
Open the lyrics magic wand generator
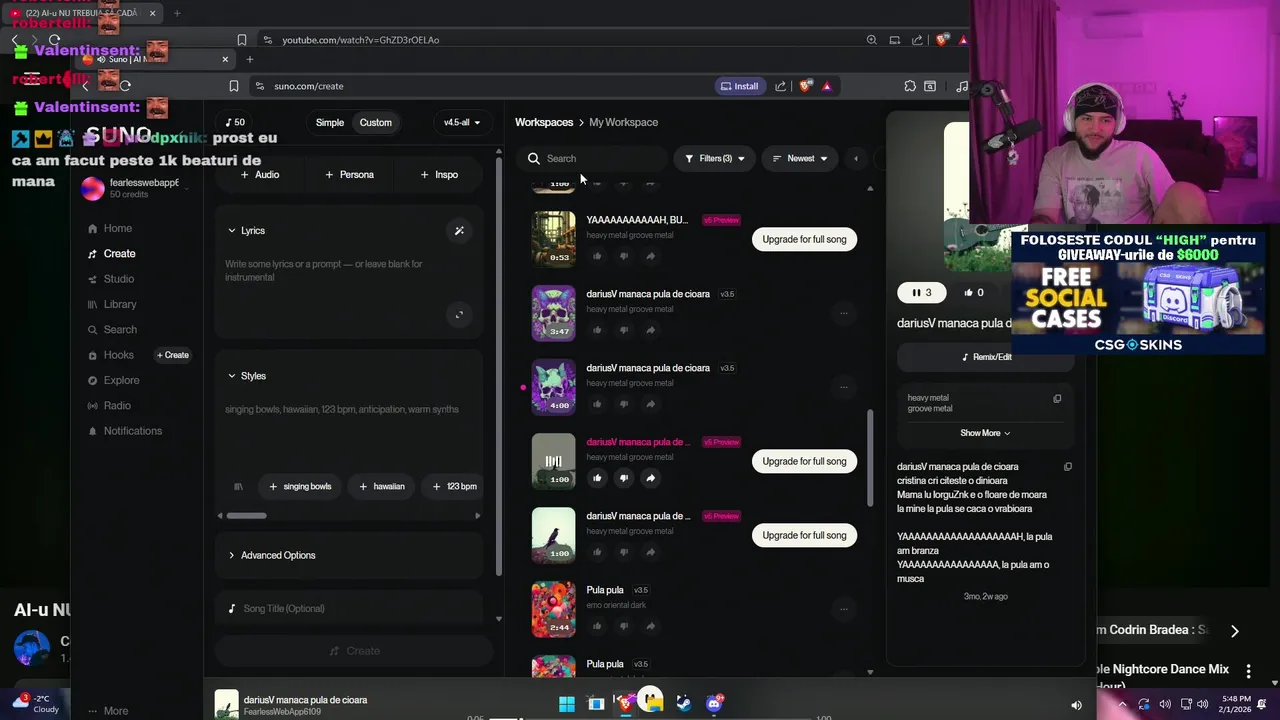pyautogui.click(x=459, y=231)
